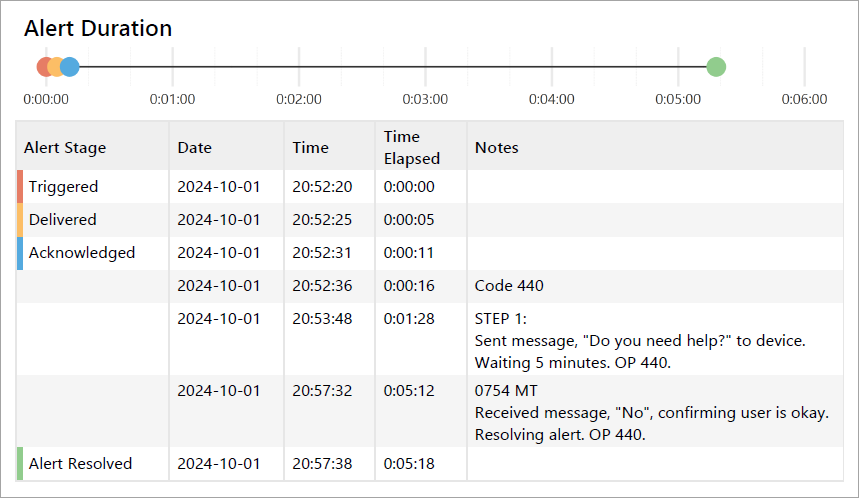Click the 0:06:00 timeline axis label
The width and height of the screenshot is (859, 498).
point(804,99)
